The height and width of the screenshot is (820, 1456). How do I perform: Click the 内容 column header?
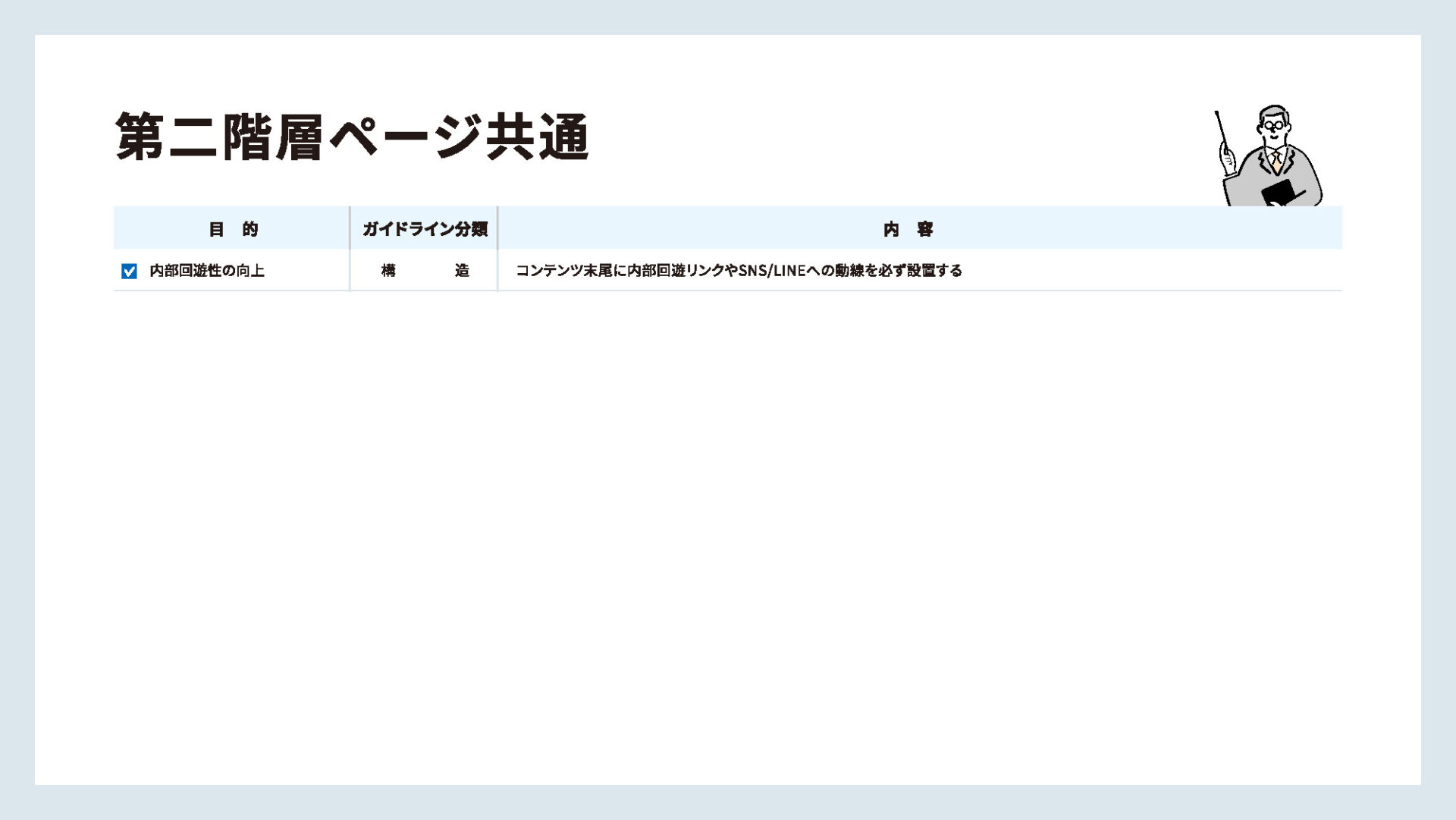(x=908, y=229)
